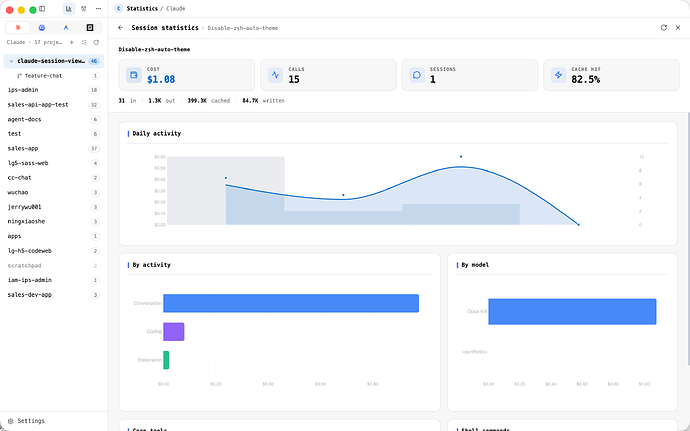The height and width of the screenshot is (431, 690).
Task: Open the sales-api-app-test project
Action: tap(54, 105)
